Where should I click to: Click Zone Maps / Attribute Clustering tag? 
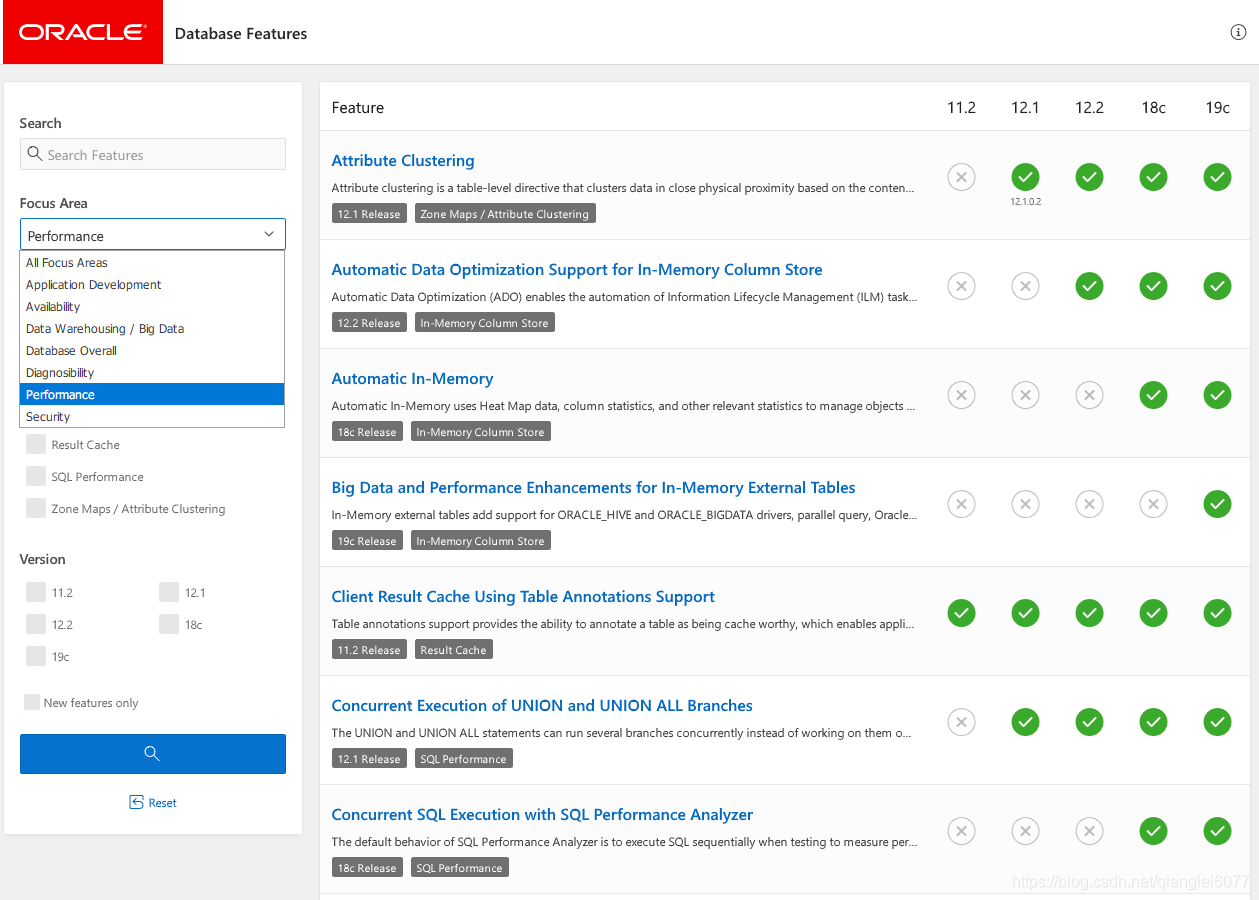tap(505, 214)
